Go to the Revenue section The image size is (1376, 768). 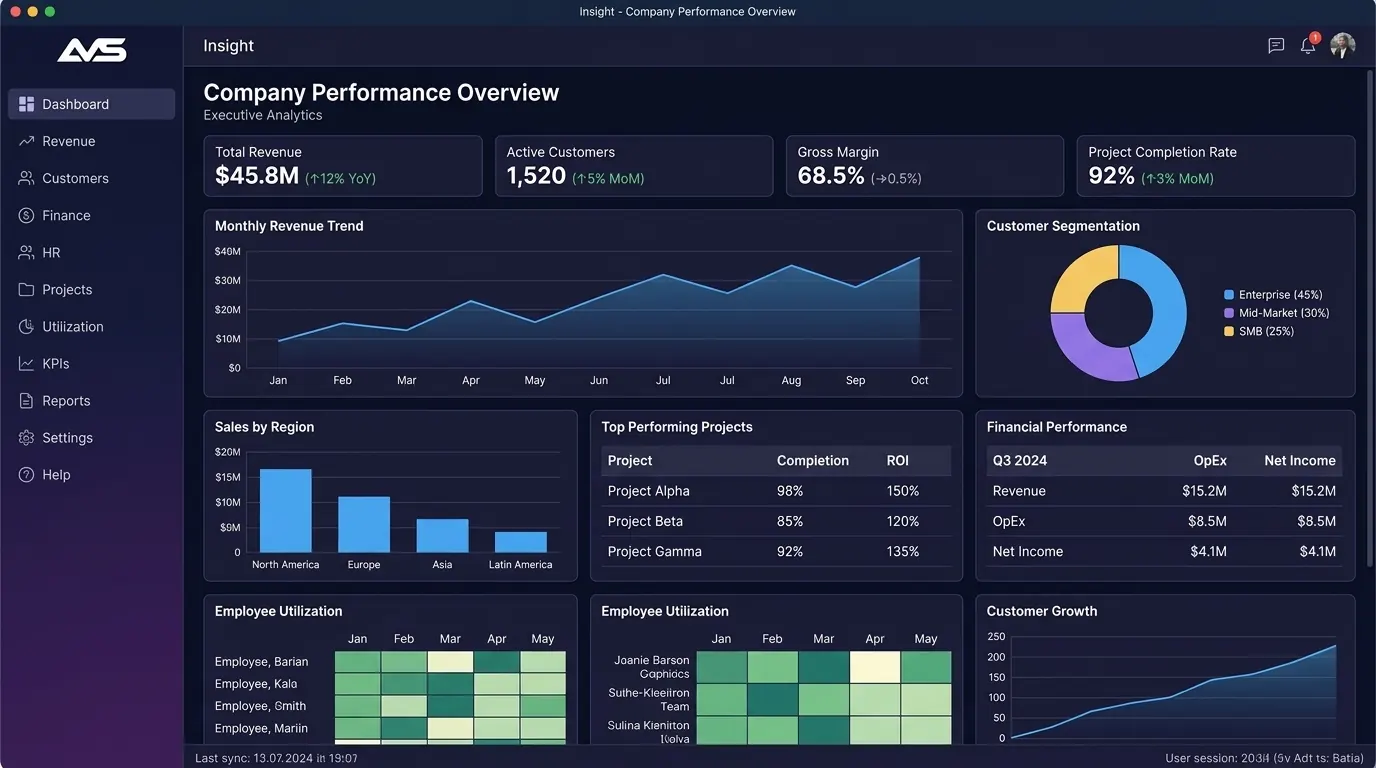point(91,141)
